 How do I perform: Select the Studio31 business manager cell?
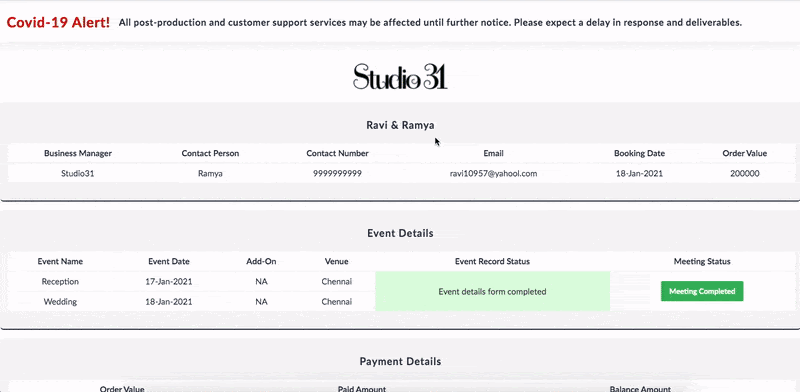click(78, 174)
